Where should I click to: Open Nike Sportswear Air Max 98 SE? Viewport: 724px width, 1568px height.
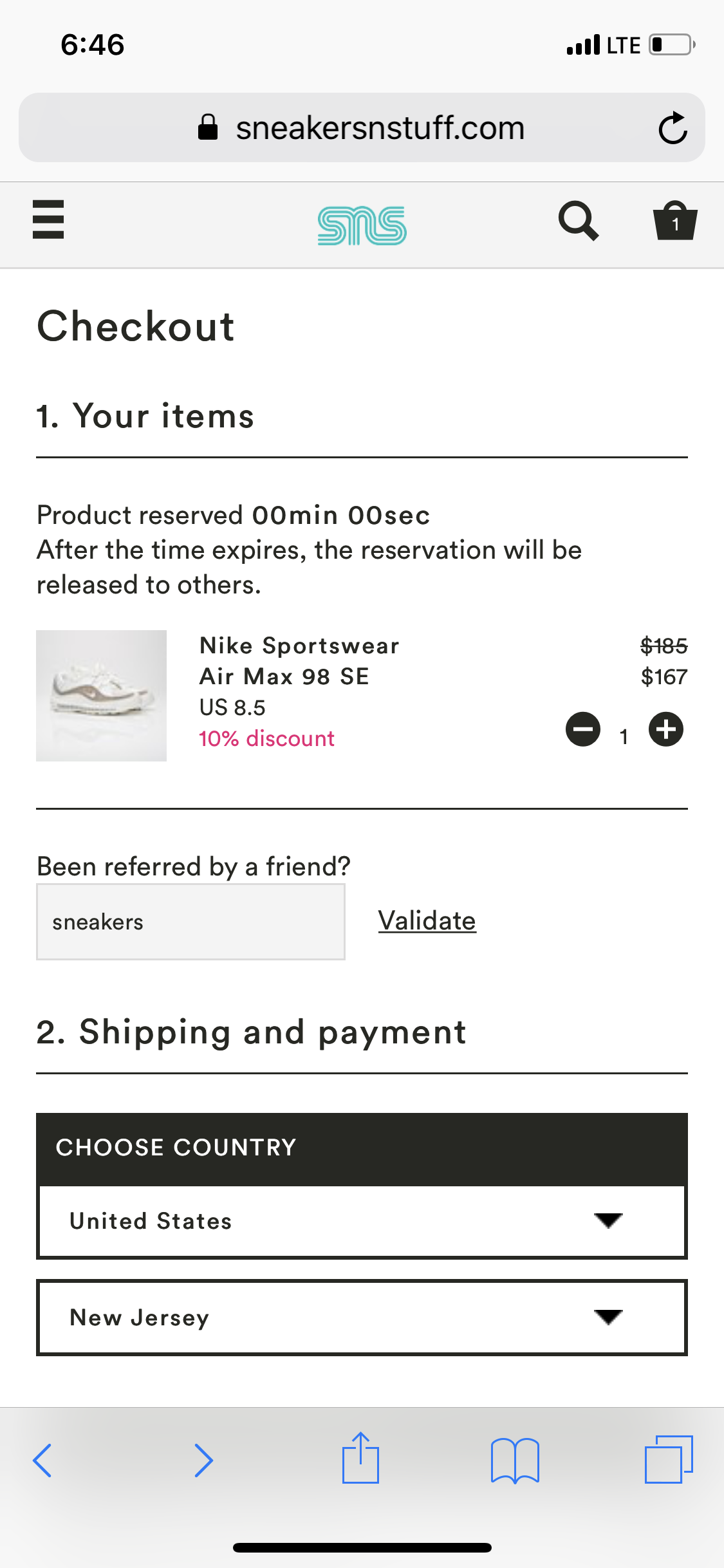click(299, 661)
